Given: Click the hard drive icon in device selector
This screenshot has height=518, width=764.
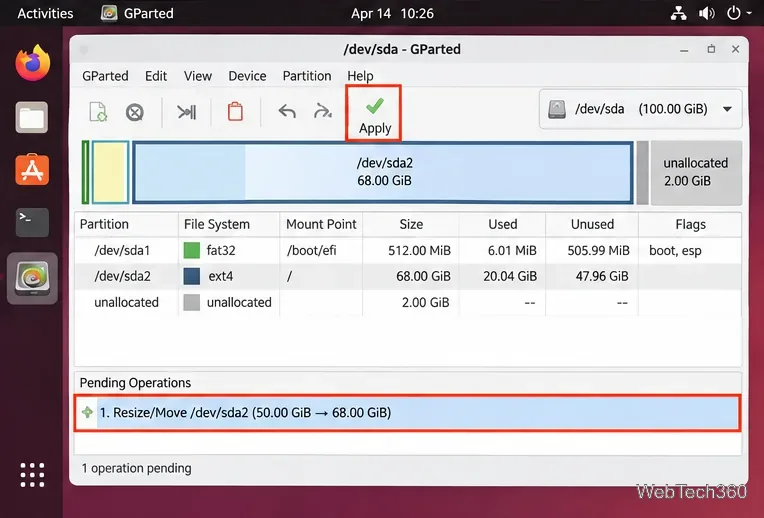Looking at the screenshot, I should point(556,109).
